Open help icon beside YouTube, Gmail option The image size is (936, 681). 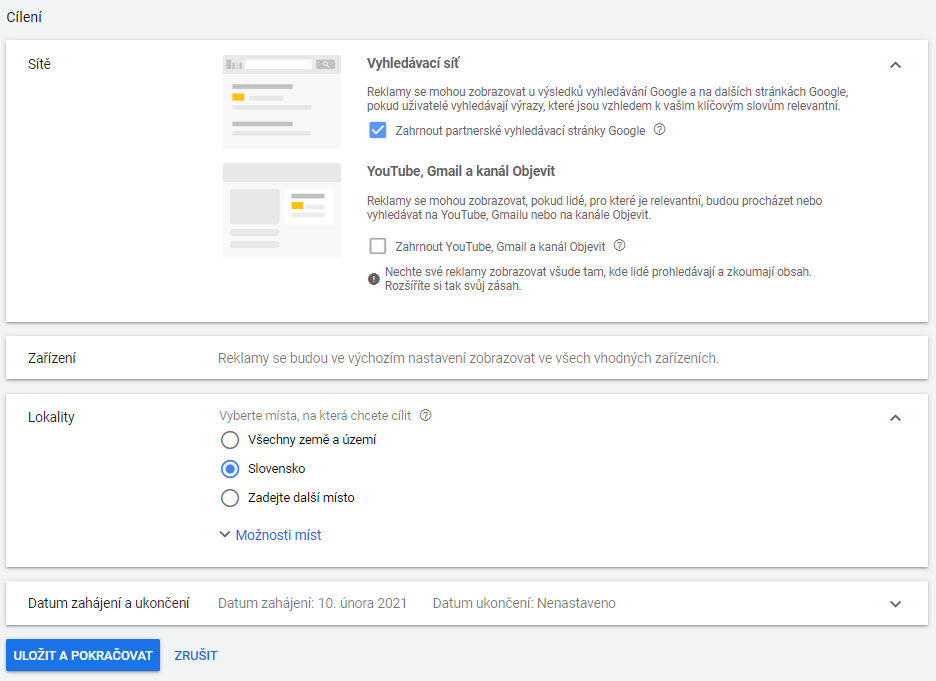(620, 245)
